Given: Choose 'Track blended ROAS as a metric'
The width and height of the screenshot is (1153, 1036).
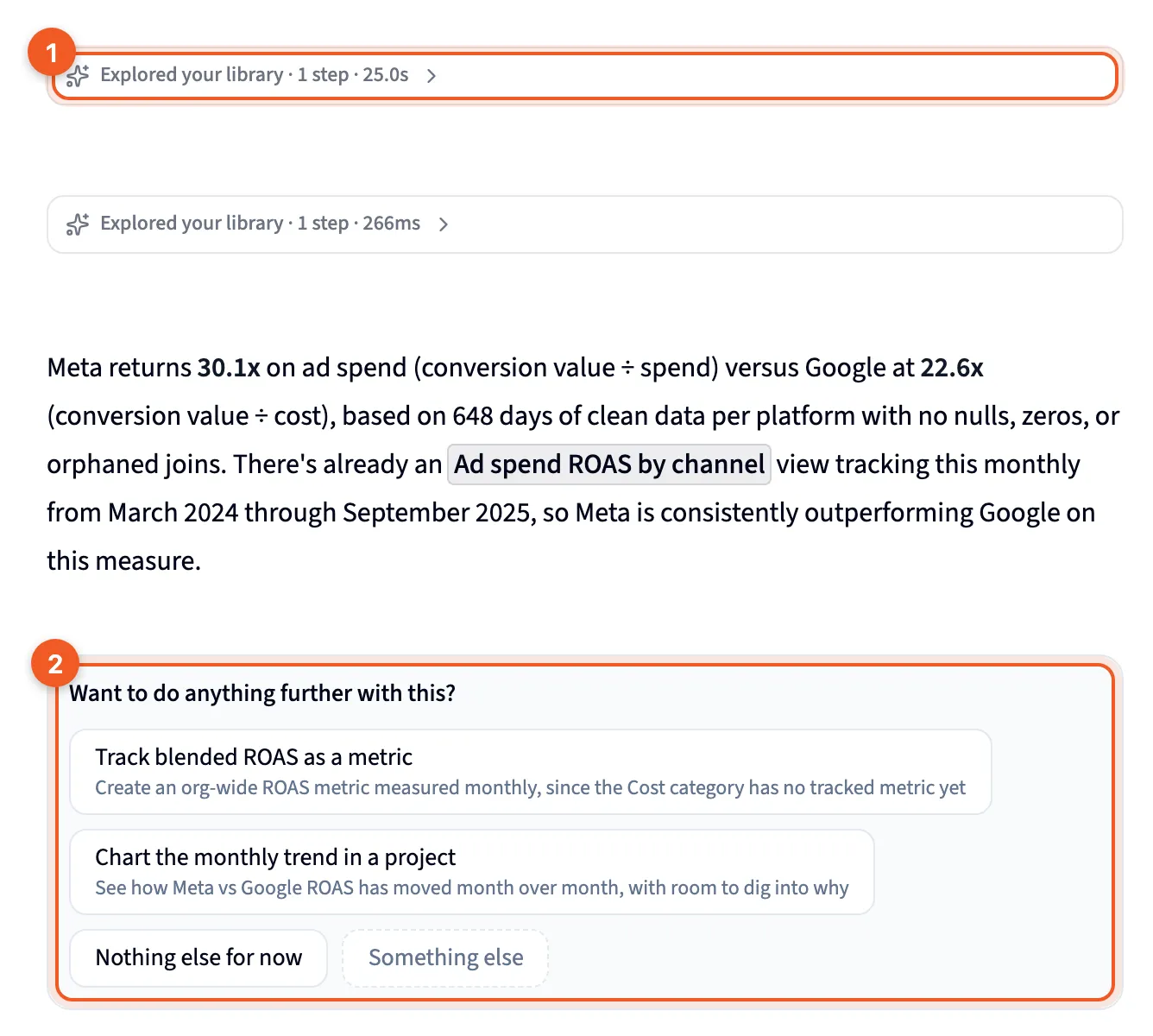Looking at the screenshot, I should [x=531, y=772].
